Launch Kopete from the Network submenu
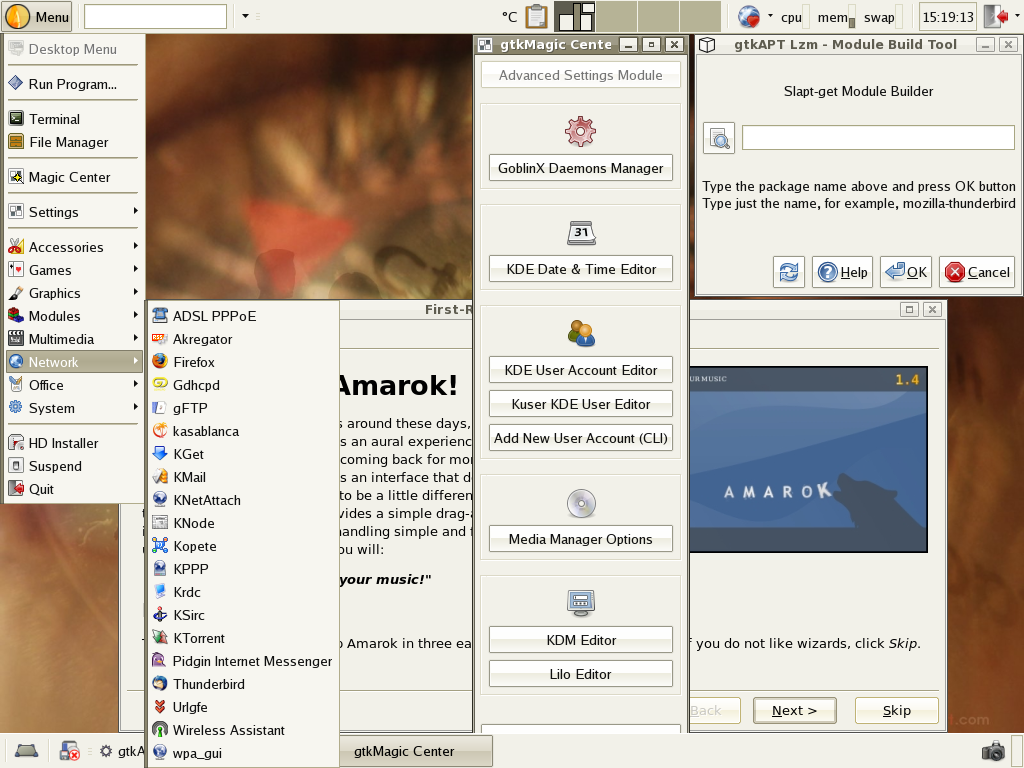The image size is (1024, 768). click(x=243, y=546)
